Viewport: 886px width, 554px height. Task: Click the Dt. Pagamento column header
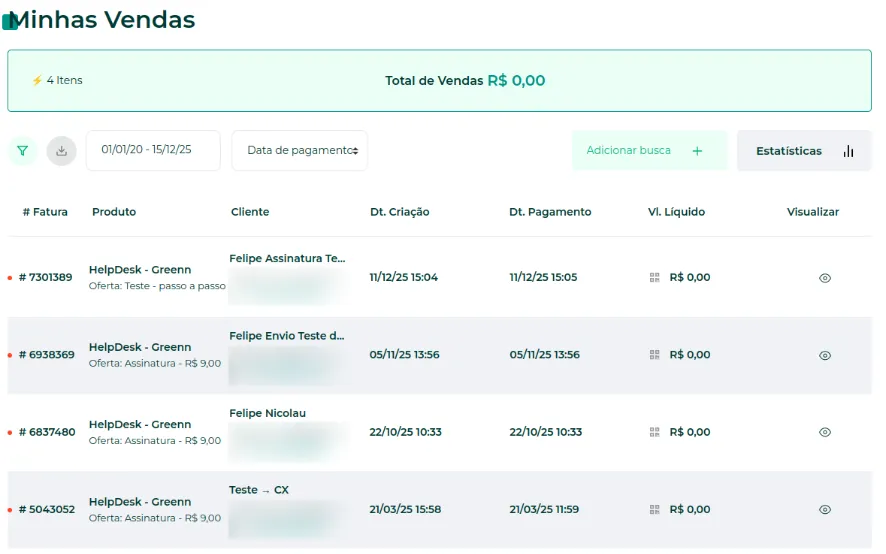pyautogui.click(x=550, y=212)
